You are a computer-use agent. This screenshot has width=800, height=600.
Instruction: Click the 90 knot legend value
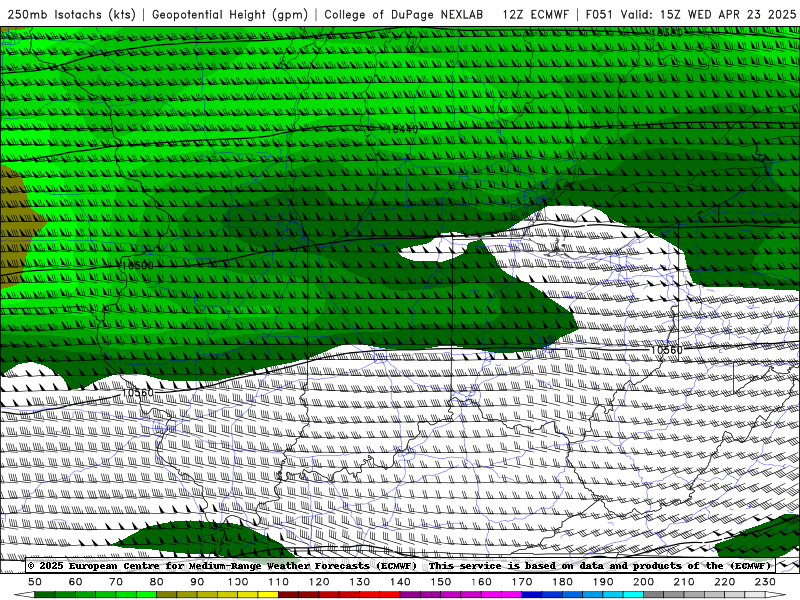tap(197, 582)
